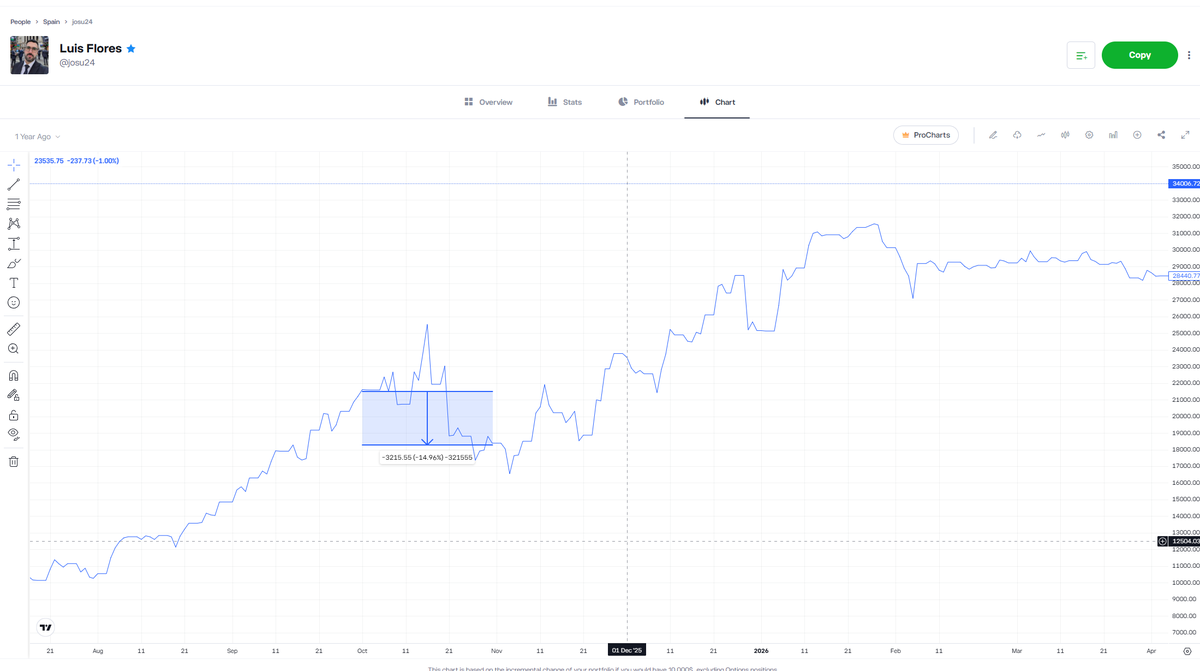Click the add to watchlist icon button
The width and height of the screenshot is (1200, 671).
[1081, 55]
